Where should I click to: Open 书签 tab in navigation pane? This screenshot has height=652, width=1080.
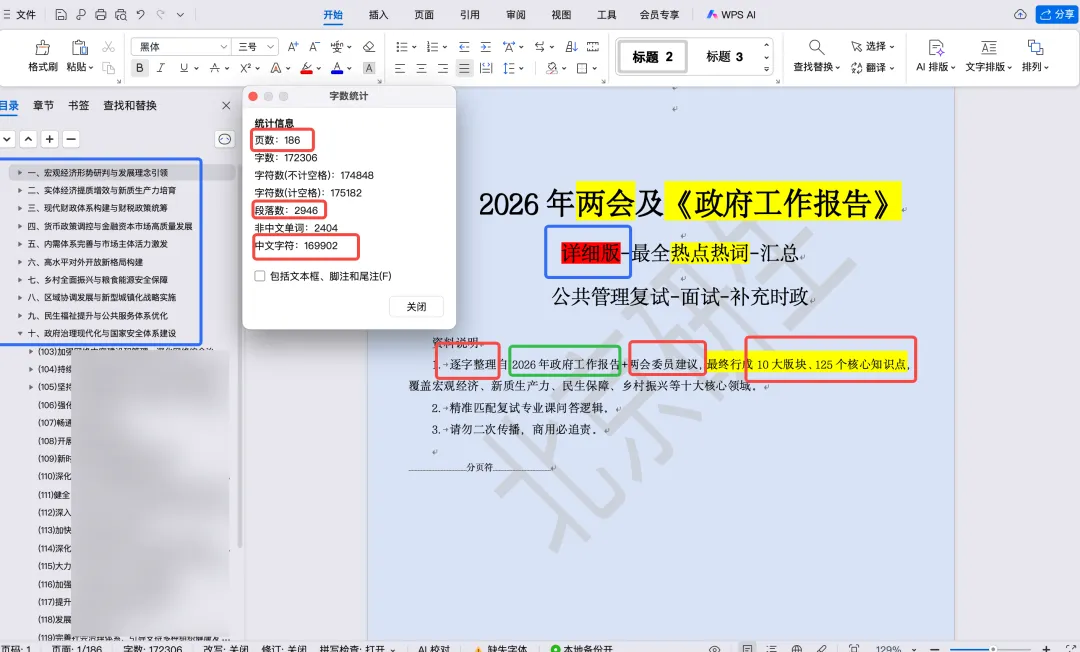tap(79, 105)
